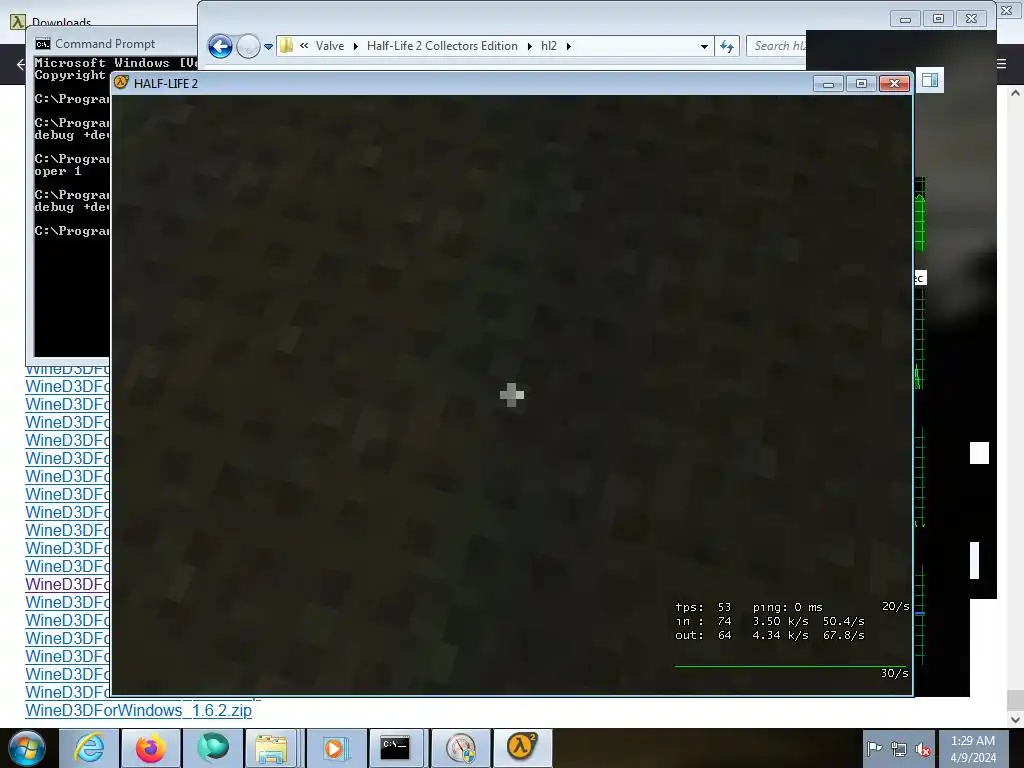Viewport: 1024px width, 768px height.
Task: Open the browser hamburger menu
Action: tap(1001, 64)
